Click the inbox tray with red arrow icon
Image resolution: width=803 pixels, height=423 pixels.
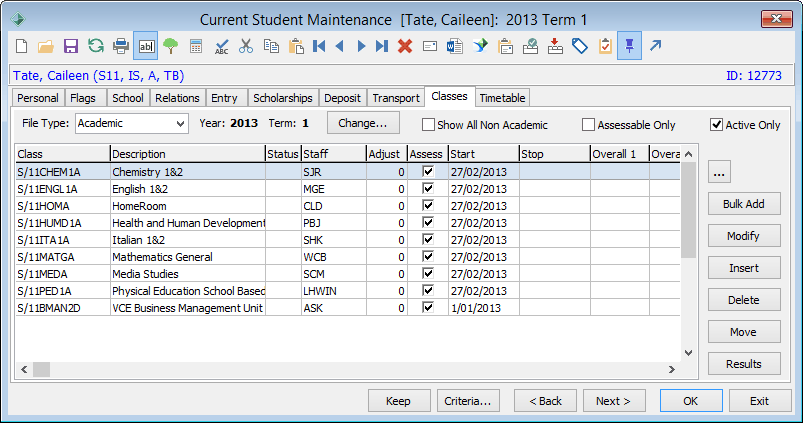click(555, 46)
